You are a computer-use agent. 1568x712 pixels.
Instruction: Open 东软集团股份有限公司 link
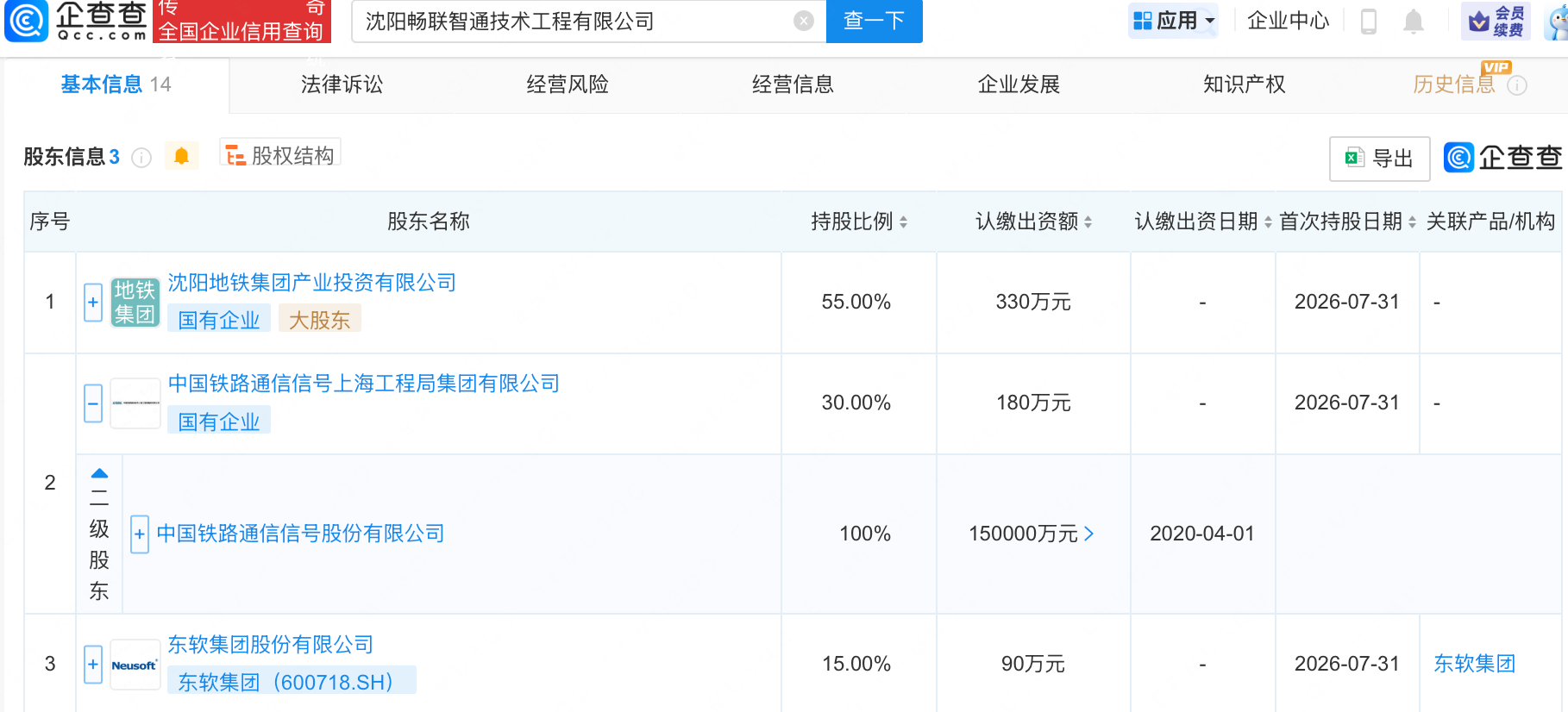click(x=270, y=645)
